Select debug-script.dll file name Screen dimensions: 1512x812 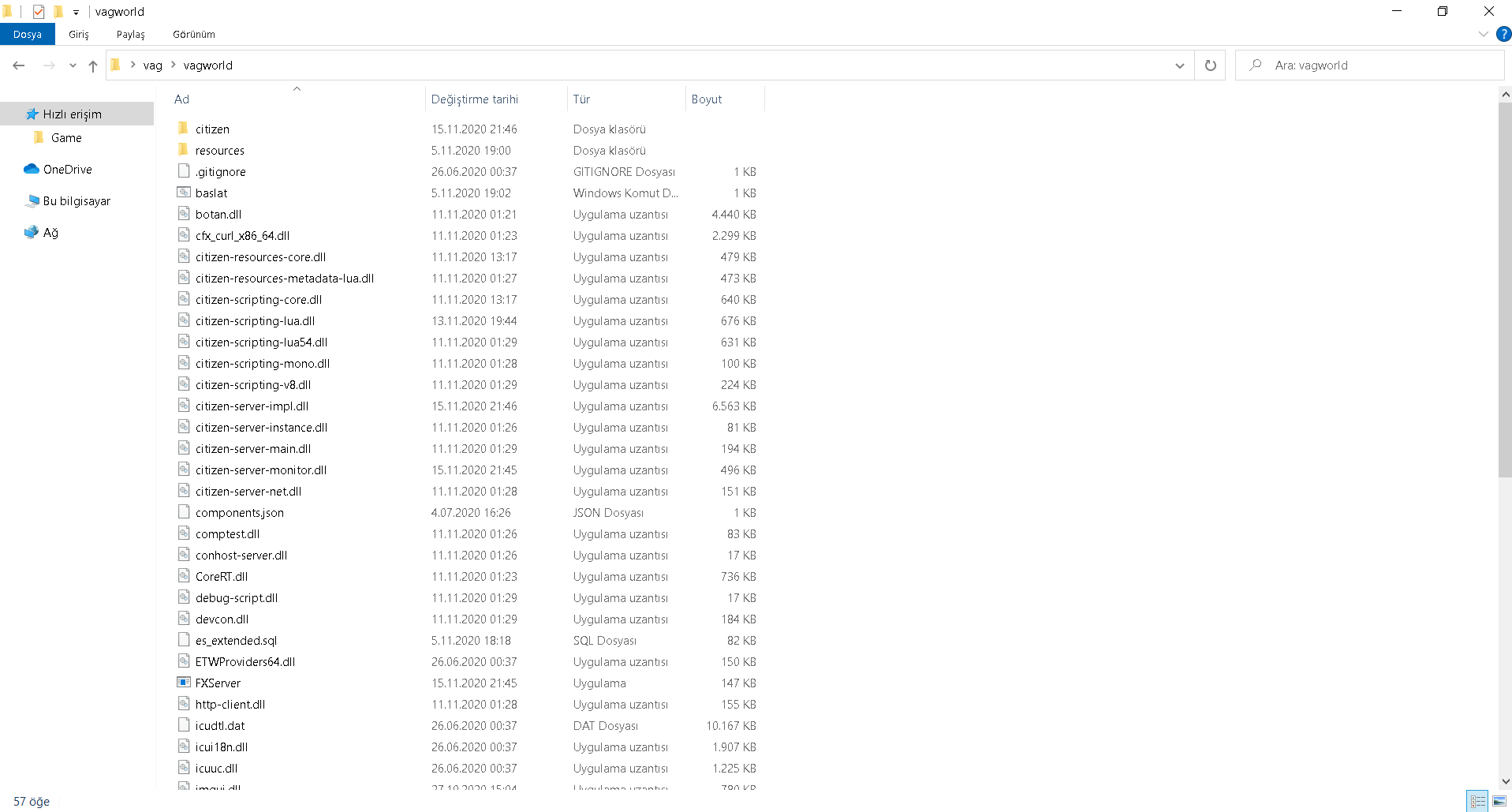coord(237,598)
